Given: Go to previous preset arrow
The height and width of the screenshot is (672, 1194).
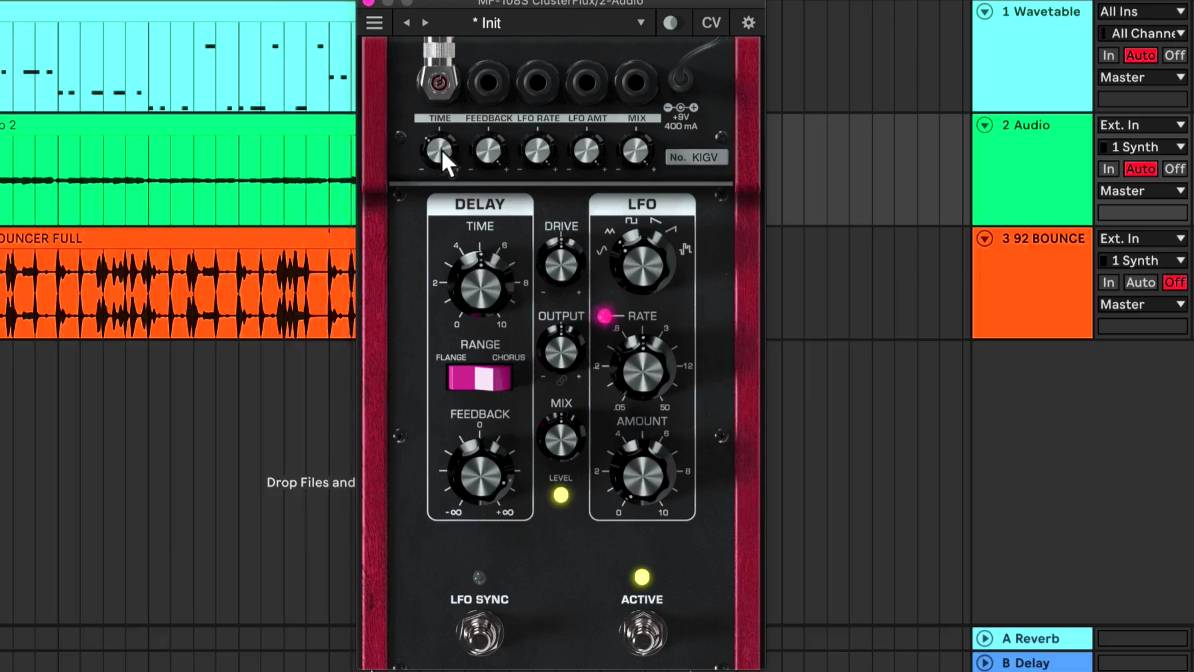Looking at the screenshot, I should tap(407, 23).
